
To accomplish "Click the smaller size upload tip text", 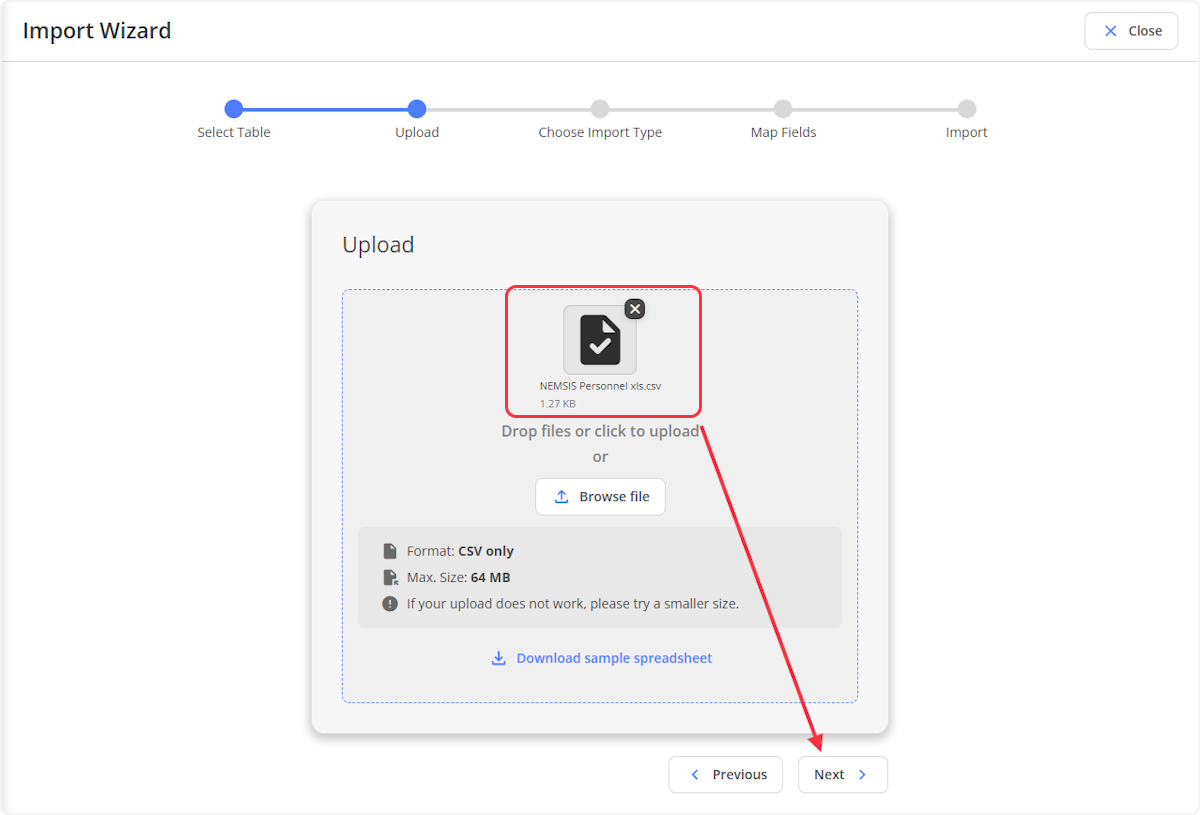I will coord(573,604).
